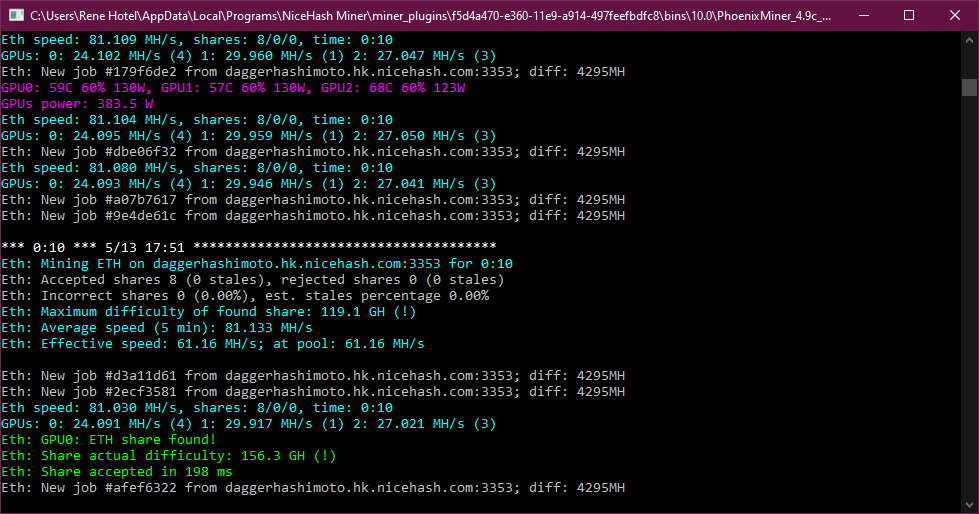Click the scrollbar up arrow

click(969, 39)
